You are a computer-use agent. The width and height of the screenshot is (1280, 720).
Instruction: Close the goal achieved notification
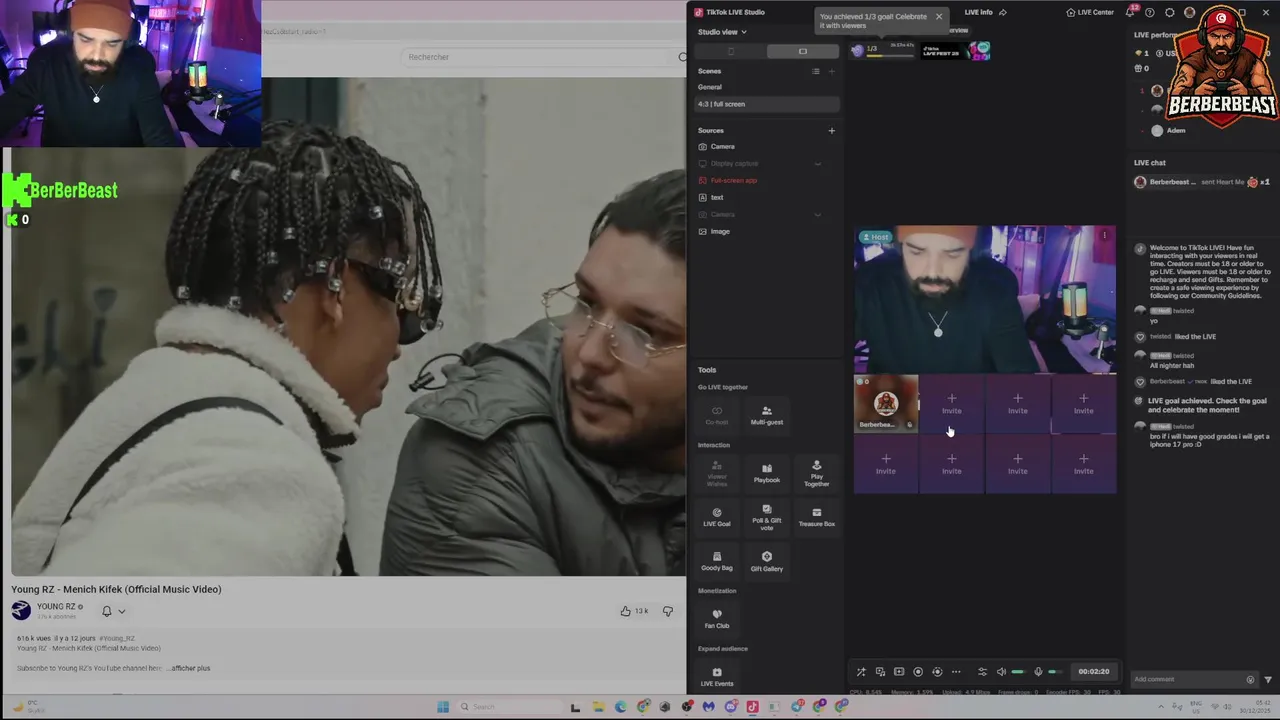(938, 17)
